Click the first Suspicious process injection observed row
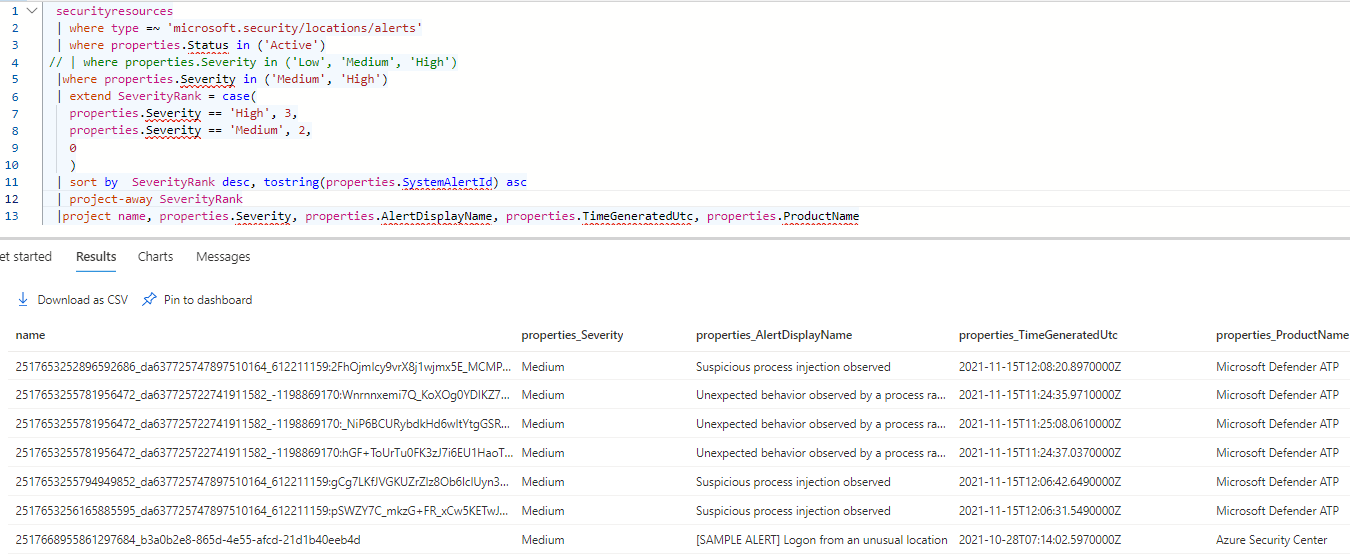Viewport: 1350px width, 556px height. (x=793, y=367)
